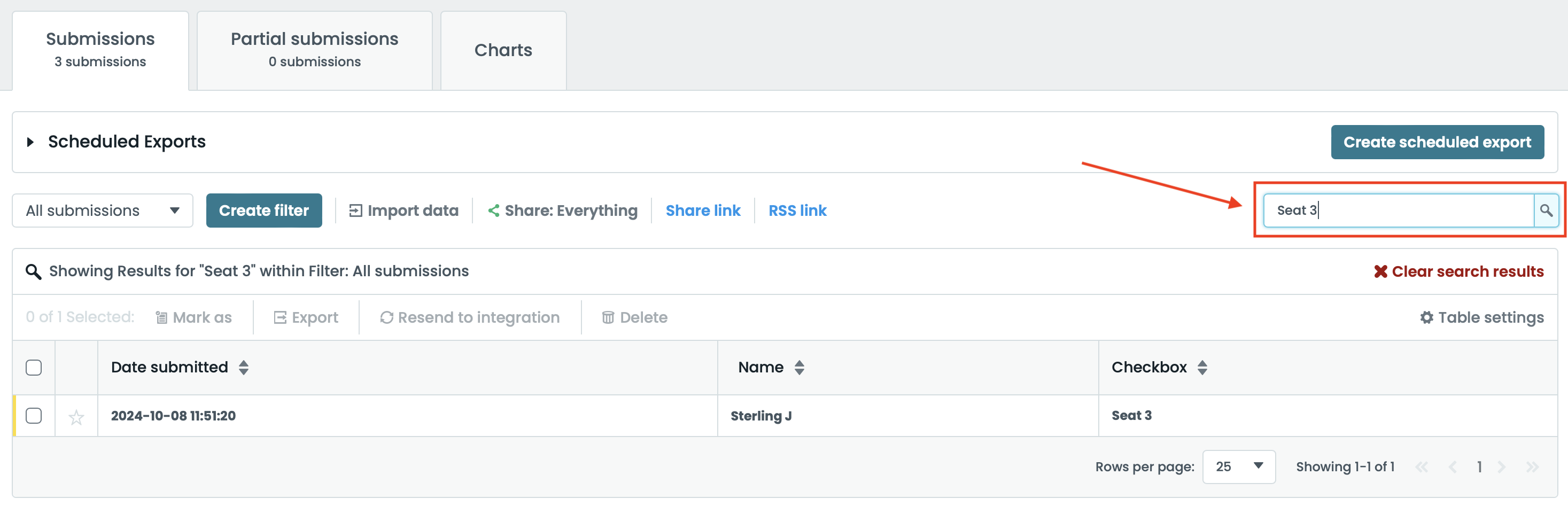Open Rows per page dropdown
Image resolution: width=1568 pixels, height=514 pixels.
[1238, 466]
